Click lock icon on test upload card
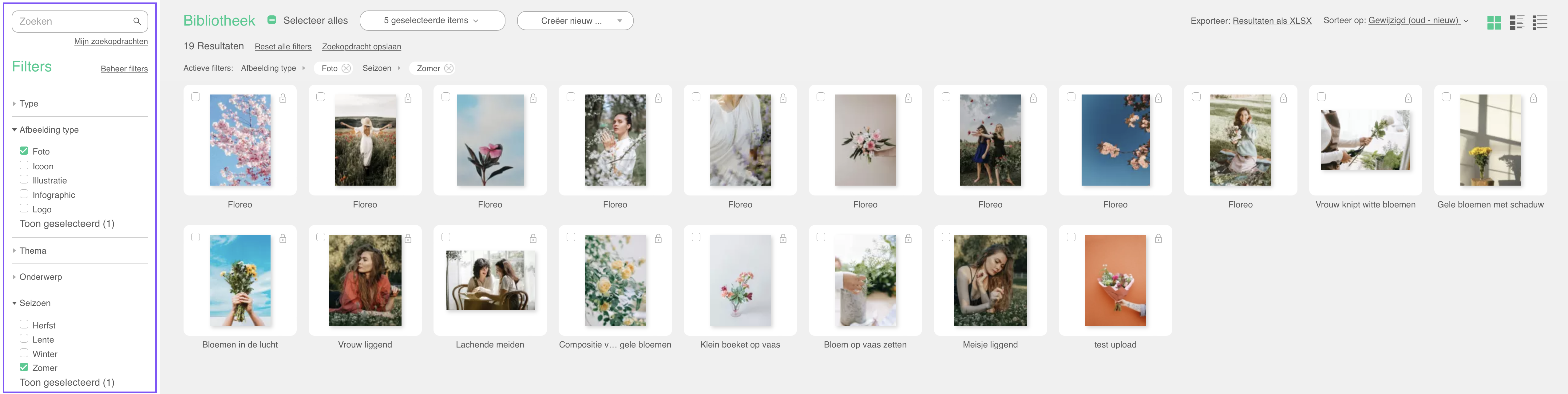 [x=1158, y=239]
